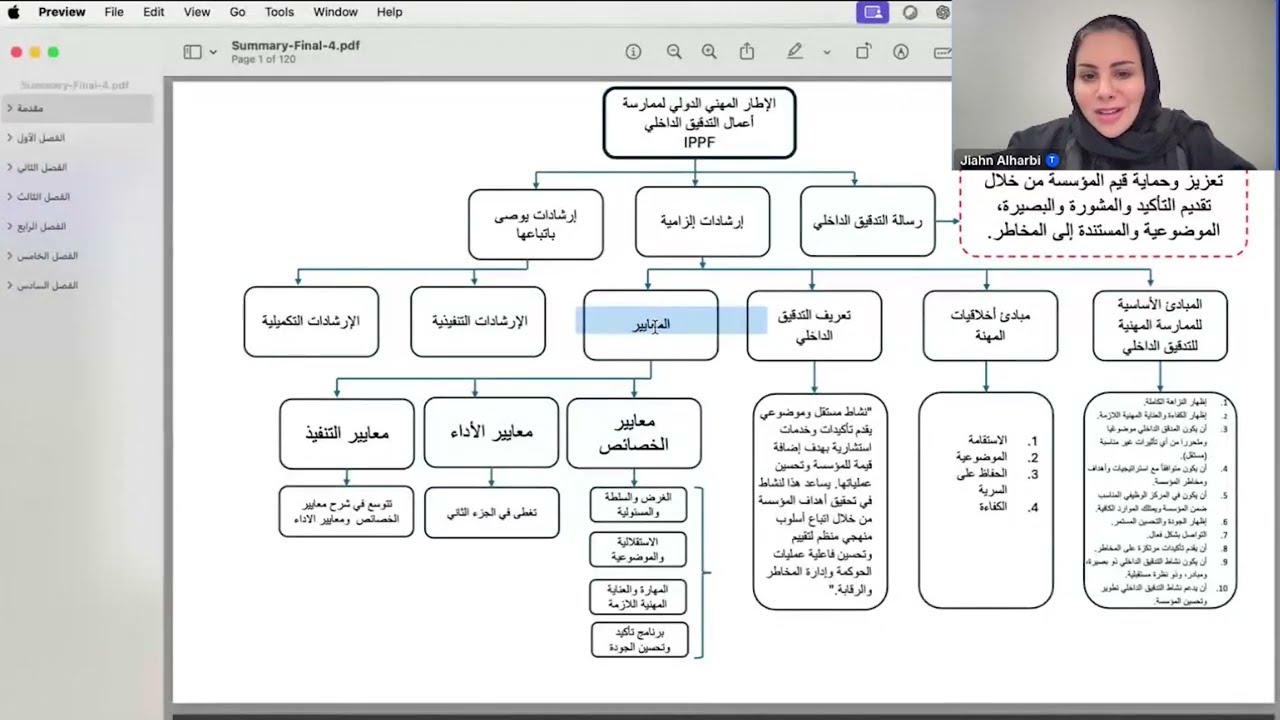Expand الفصل الأول chapter chevron
Image resolution: width=1280 pixels, height=720 pixels.
(x=9, y=138)
